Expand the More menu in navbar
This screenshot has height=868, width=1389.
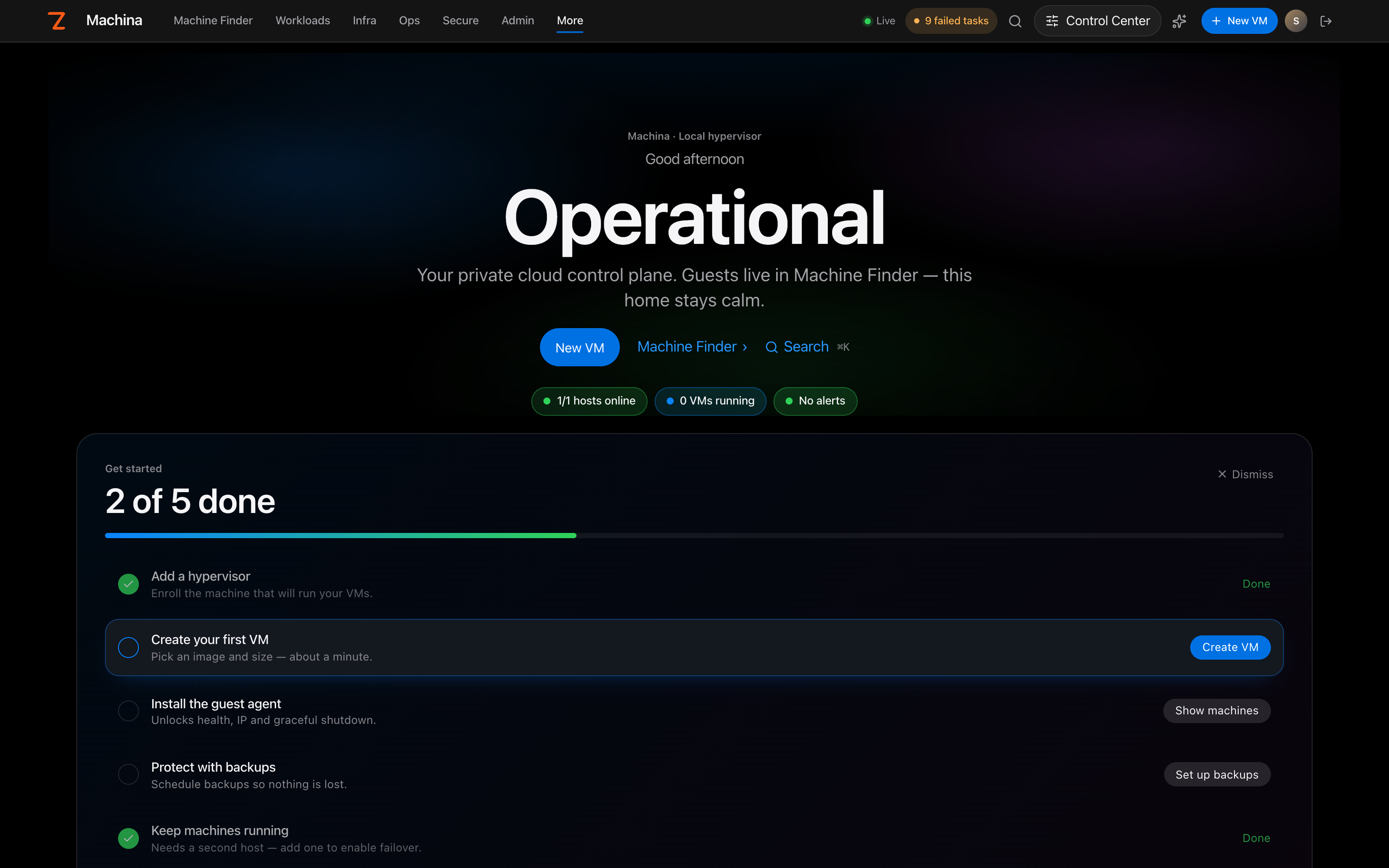[569, 21]
